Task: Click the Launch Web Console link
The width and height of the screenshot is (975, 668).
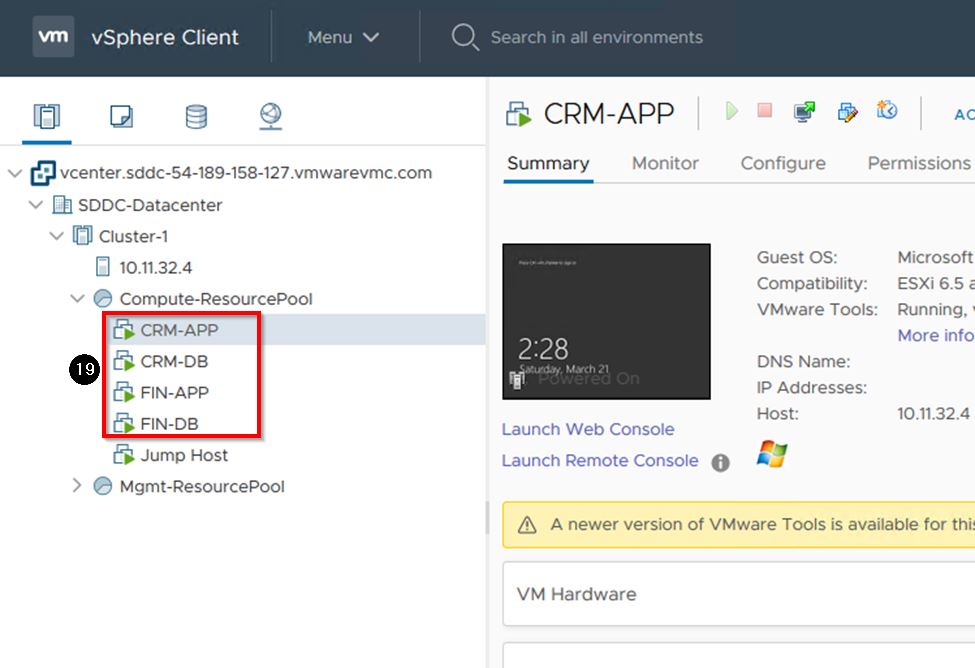Action: pos(588,430)
